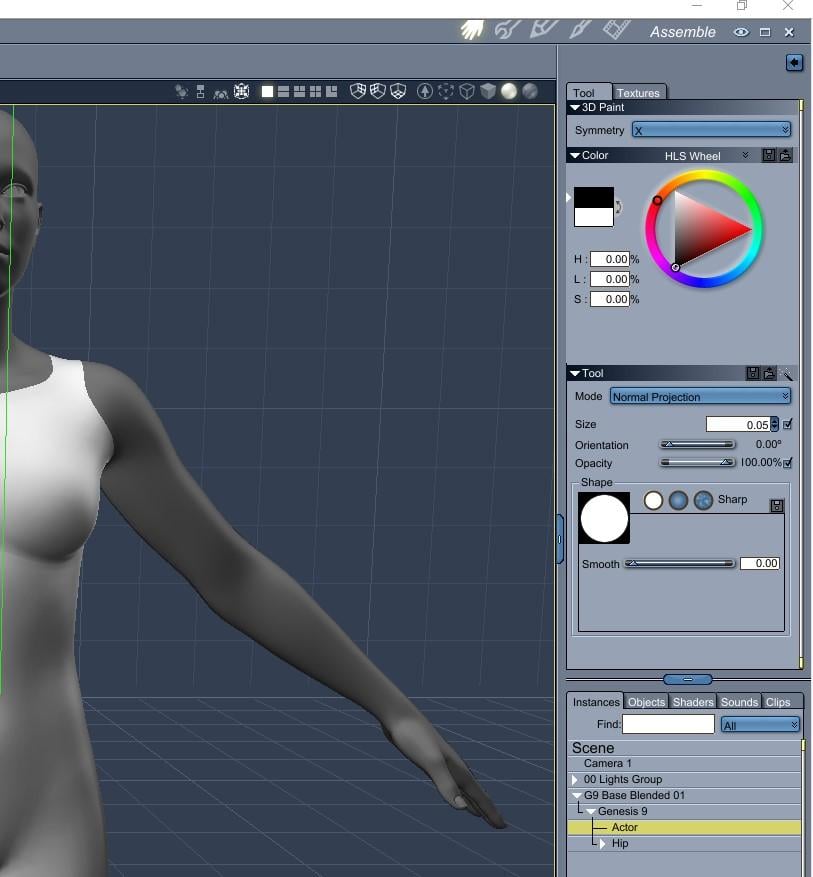Select two horizontal panes layout icon

283,91
